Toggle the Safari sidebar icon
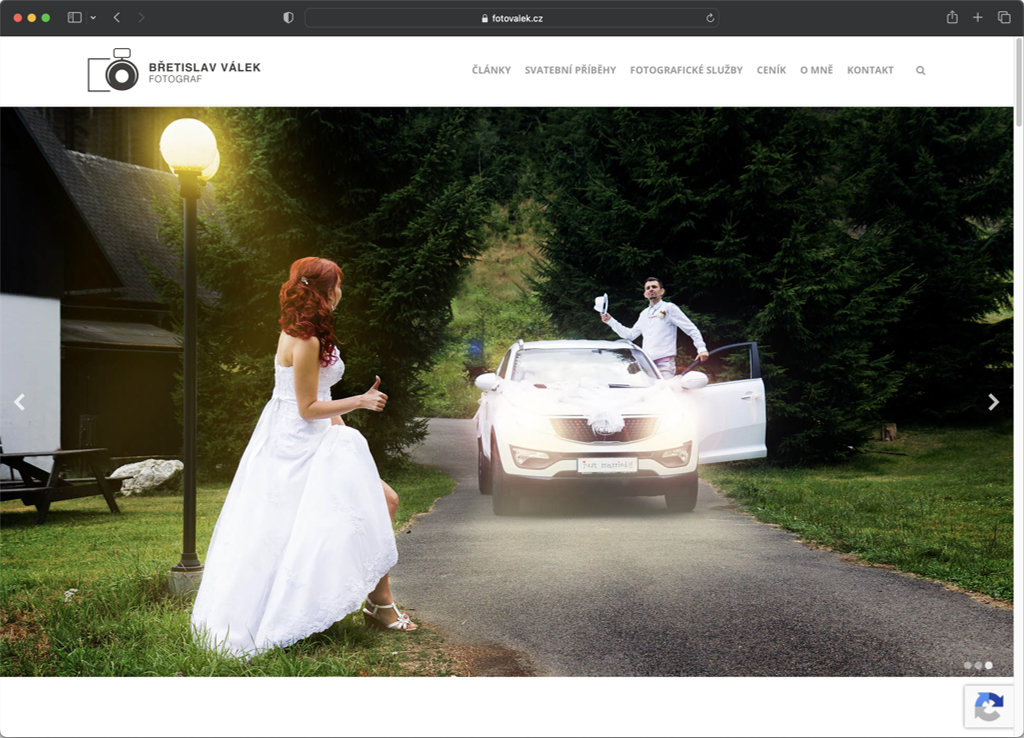Viewport: 1024px width, 738px height. point(74,18)
